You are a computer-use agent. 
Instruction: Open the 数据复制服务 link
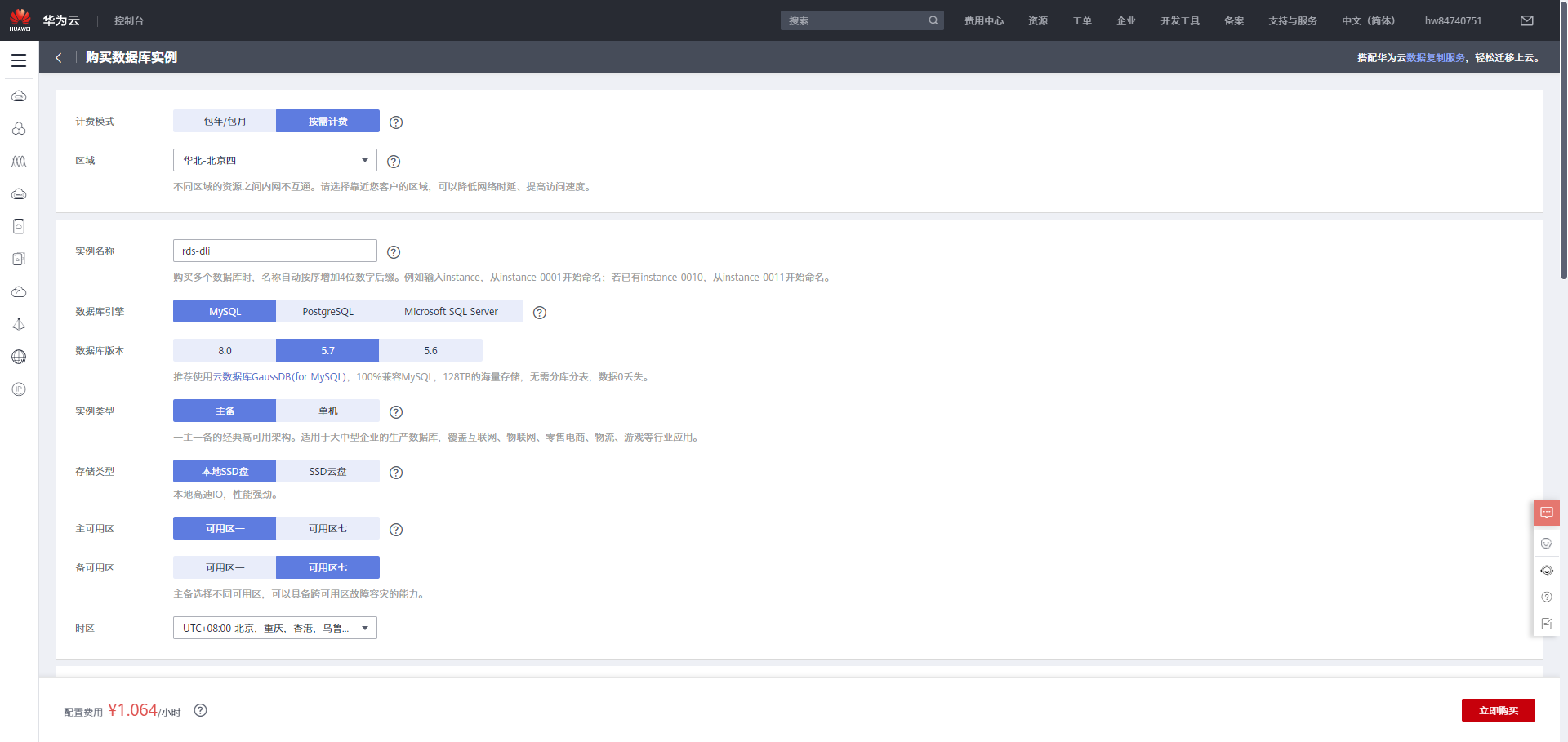(1436, 57)
